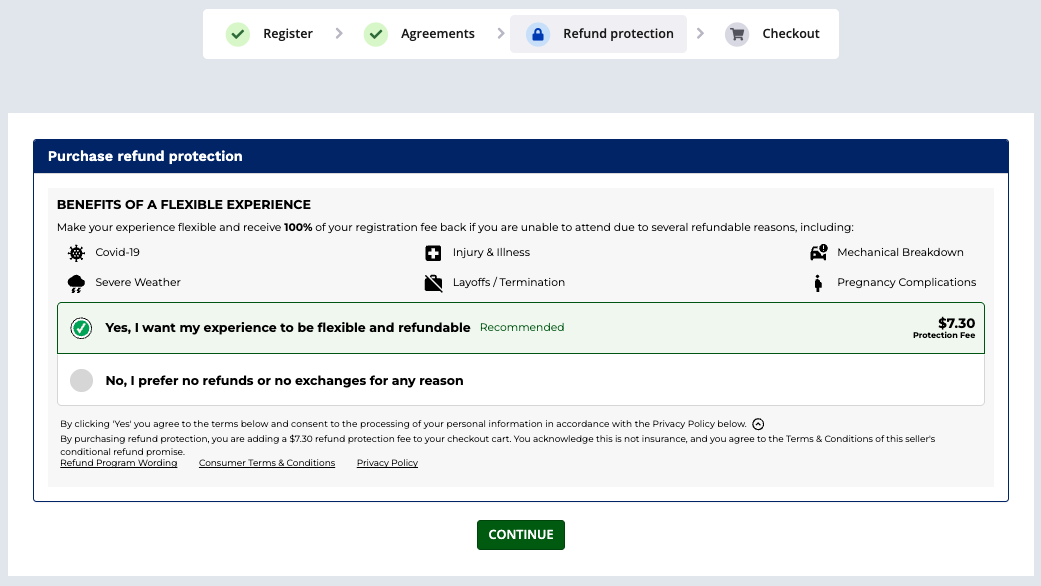
Task: Click the Pregnancy Complications icon
Action: pyautogui.click(x=818, y=283)
